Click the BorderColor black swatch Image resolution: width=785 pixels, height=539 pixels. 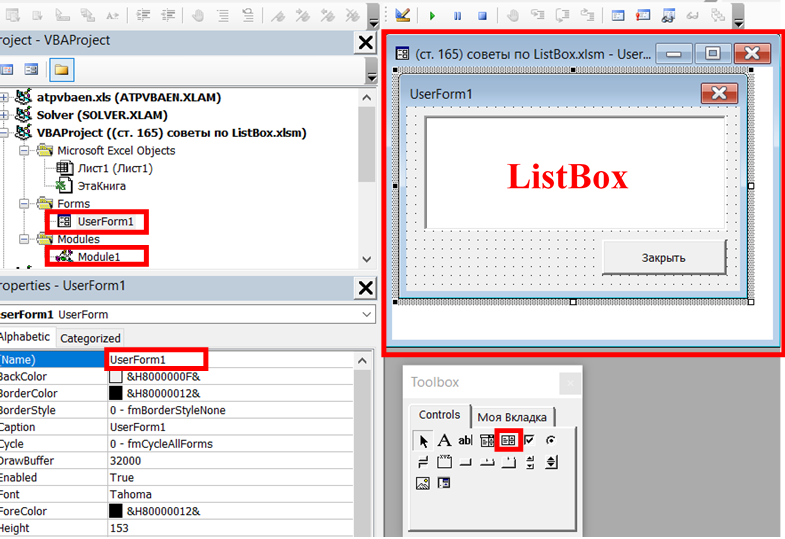point(116,393)
